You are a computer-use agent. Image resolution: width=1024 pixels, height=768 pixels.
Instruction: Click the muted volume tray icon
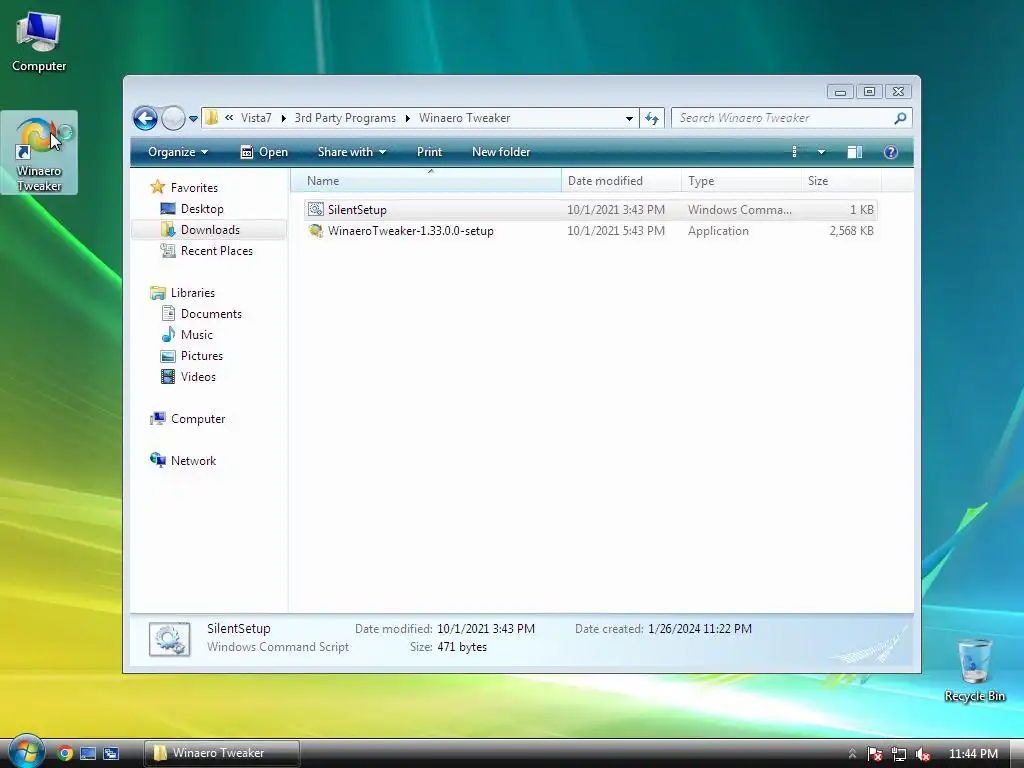[x=922, y=754]
